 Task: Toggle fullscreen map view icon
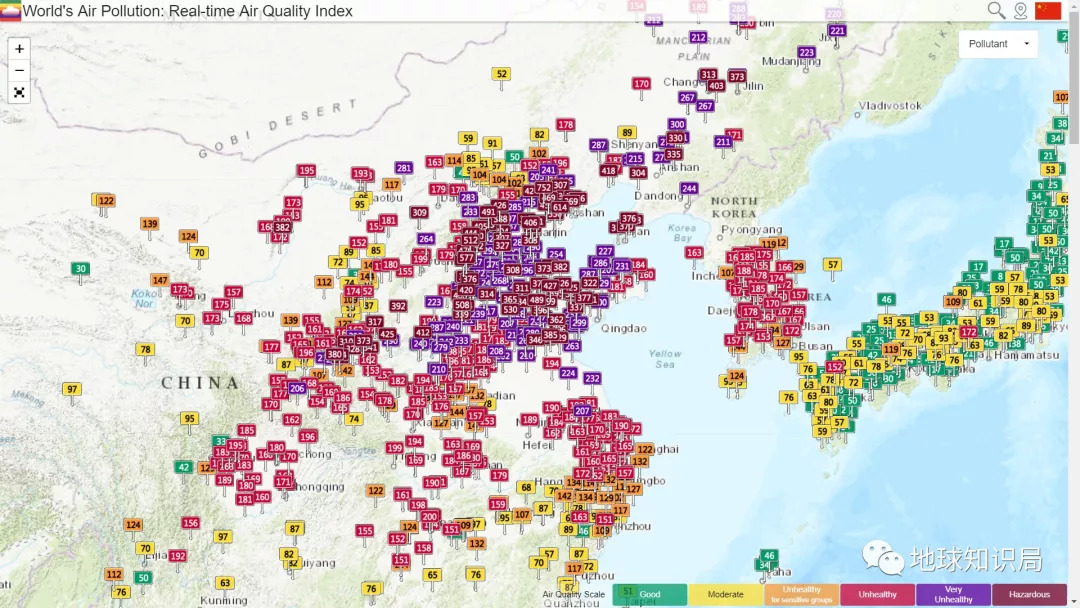[x=19, y=92]
